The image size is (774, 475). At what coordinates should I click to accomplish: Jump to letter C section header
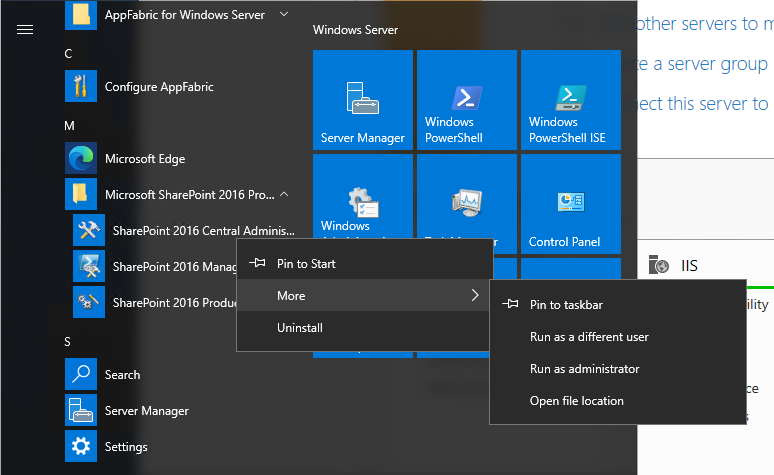pyautogui.click(x=68, y=53)
